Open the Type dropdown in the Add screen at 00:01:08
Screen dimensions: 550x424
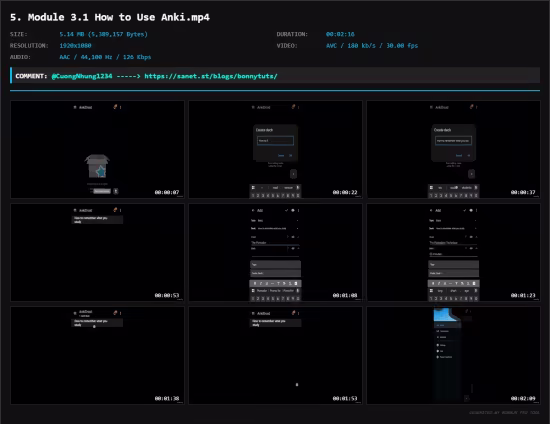tap(275, 221)
